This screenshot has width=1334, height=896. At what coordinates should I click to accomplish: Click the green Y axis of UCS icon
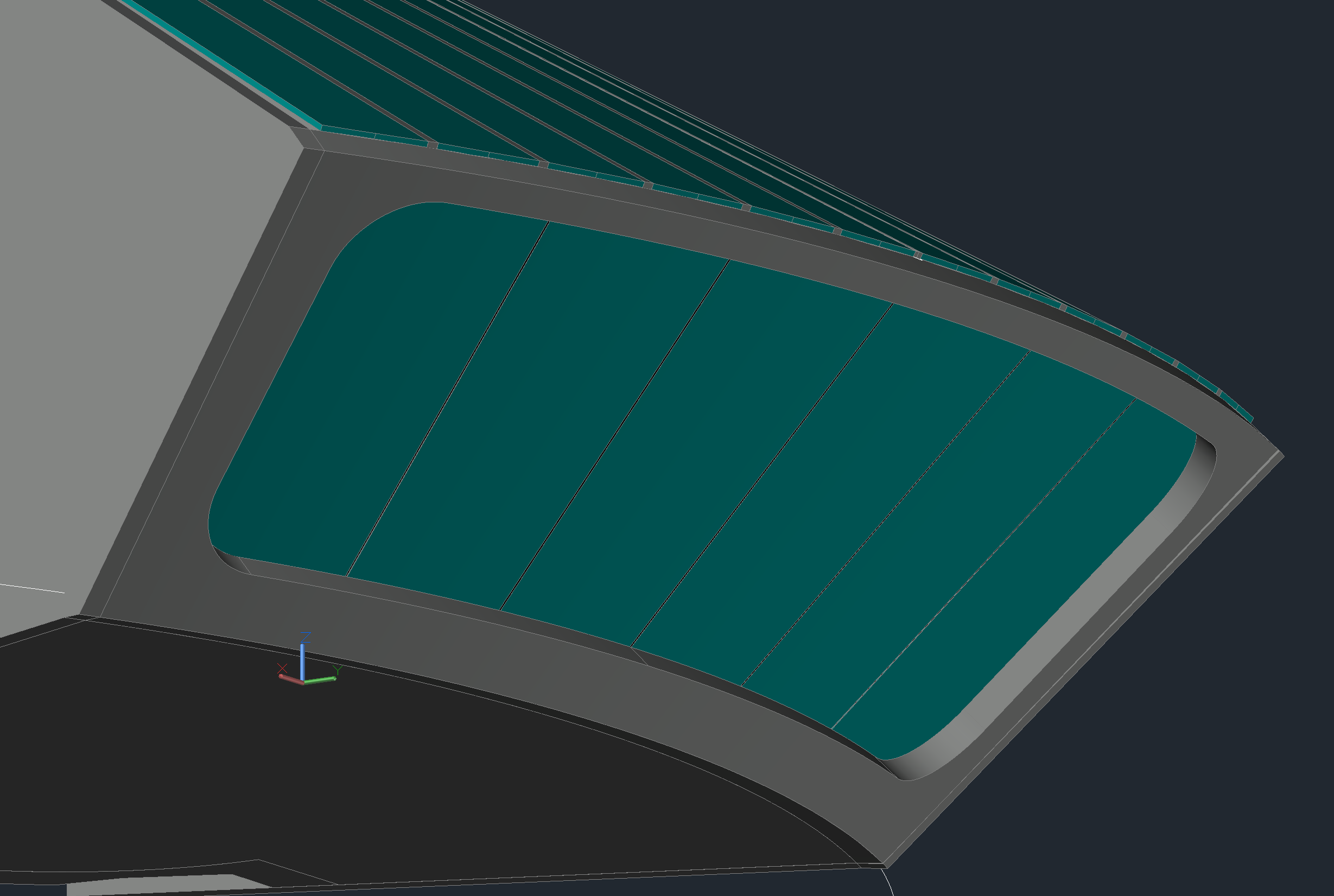(320, 679)
